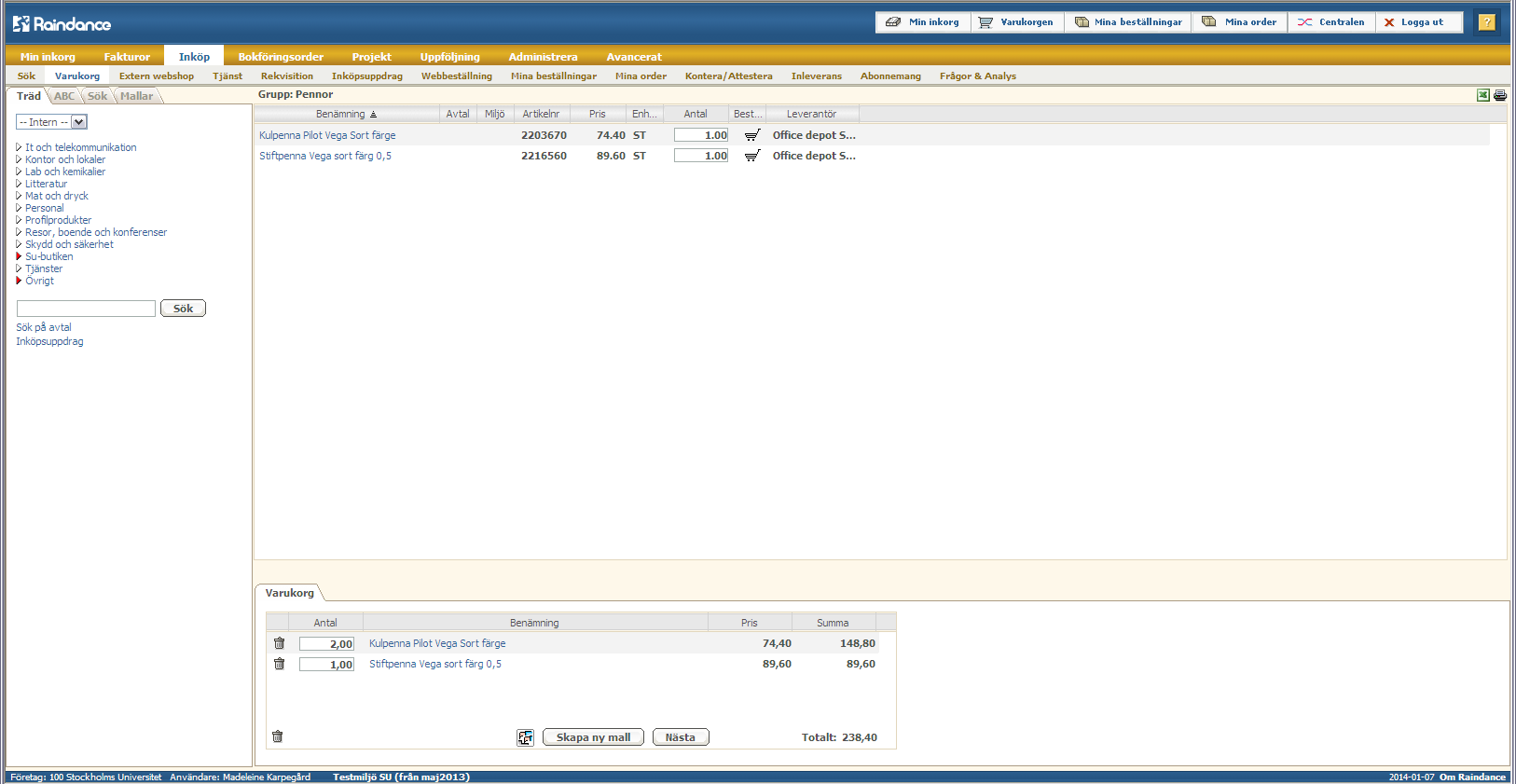Open Varukorgen from top toolbar
The height and width of the screenshot is (784, 1516).
coord(1017,22)
